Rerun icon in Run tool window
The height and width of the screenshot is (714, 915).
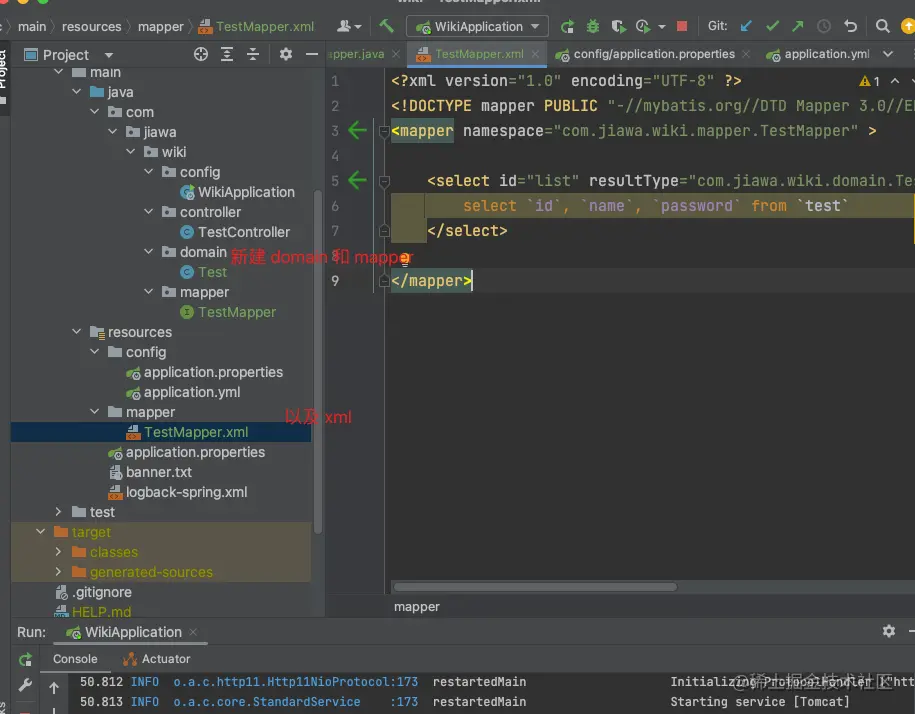point(25,659)
